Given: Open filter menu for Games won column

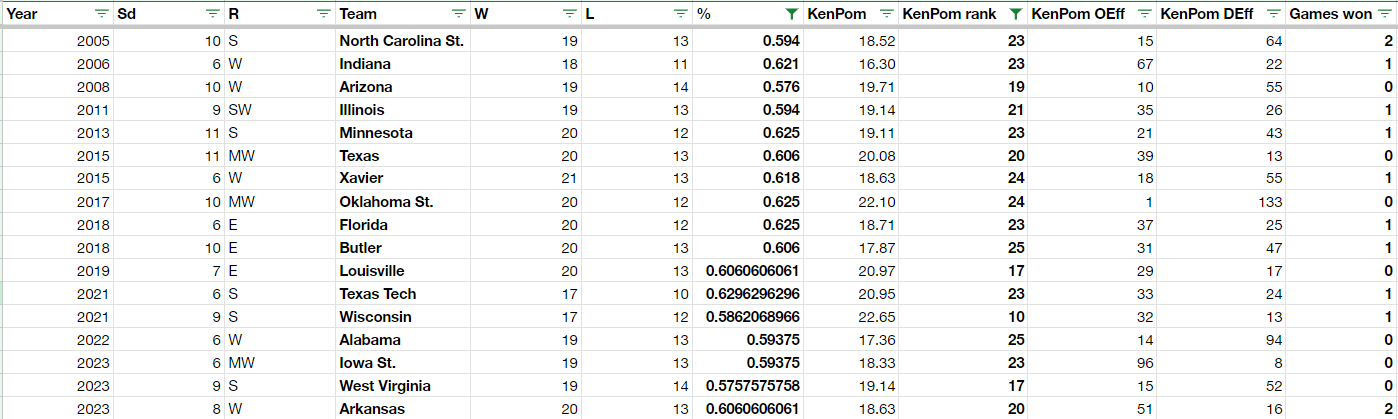Looking at the screenshot, I should [1384, 14].
